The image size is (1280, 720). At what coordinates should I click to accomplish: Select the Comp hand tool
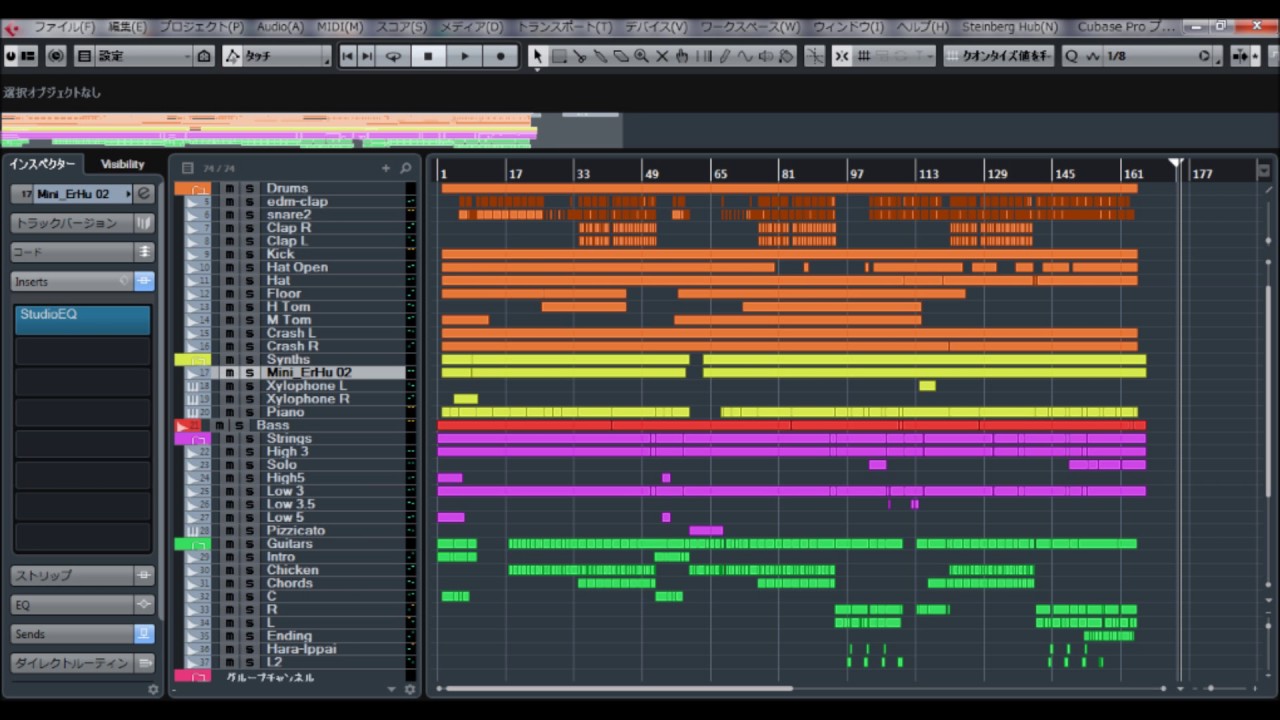[x=682, y=57]
